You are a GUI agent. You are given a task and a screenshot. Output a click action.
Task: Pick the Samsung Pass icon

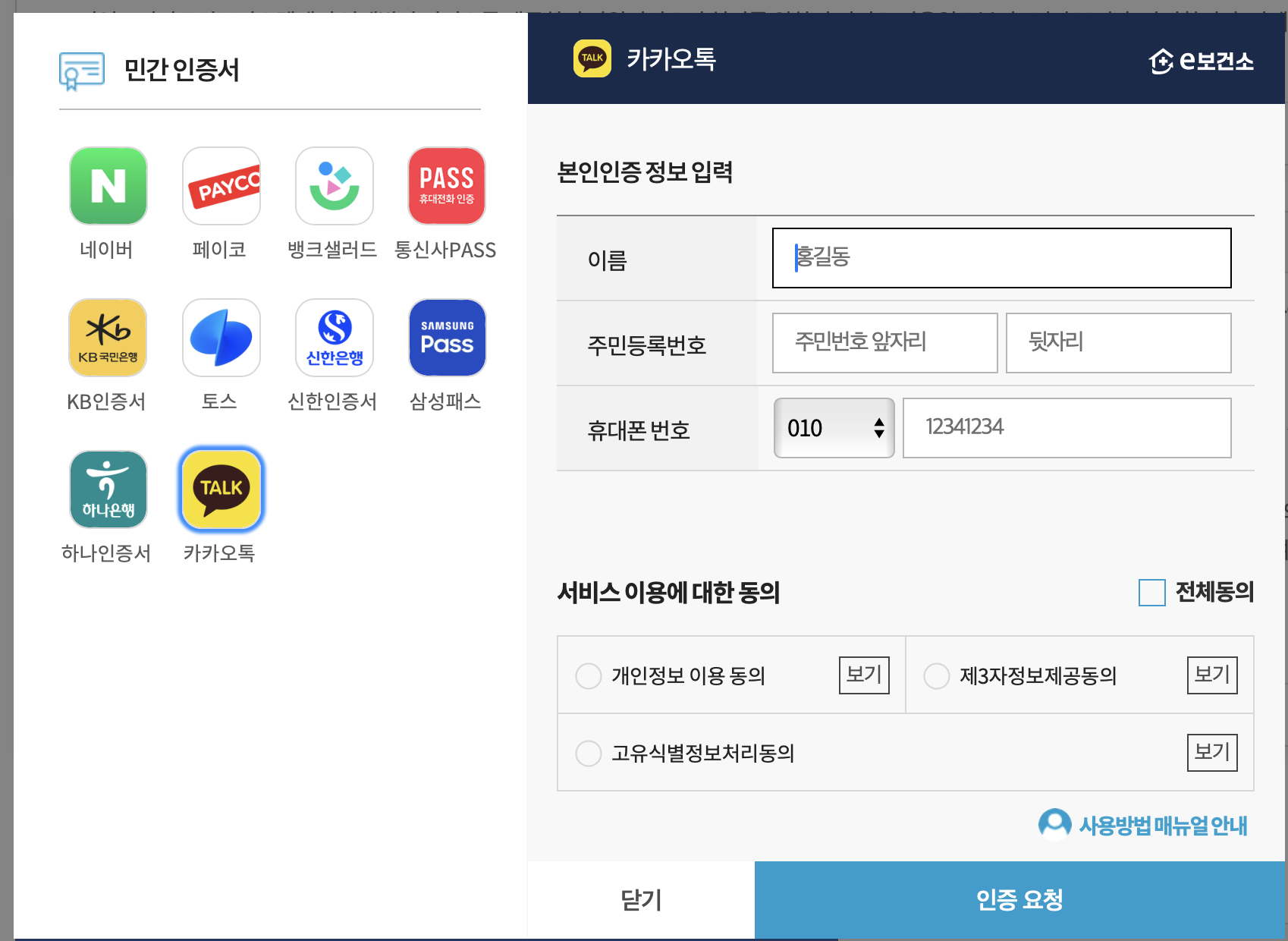pyautogui.click(x=448, y=338)
